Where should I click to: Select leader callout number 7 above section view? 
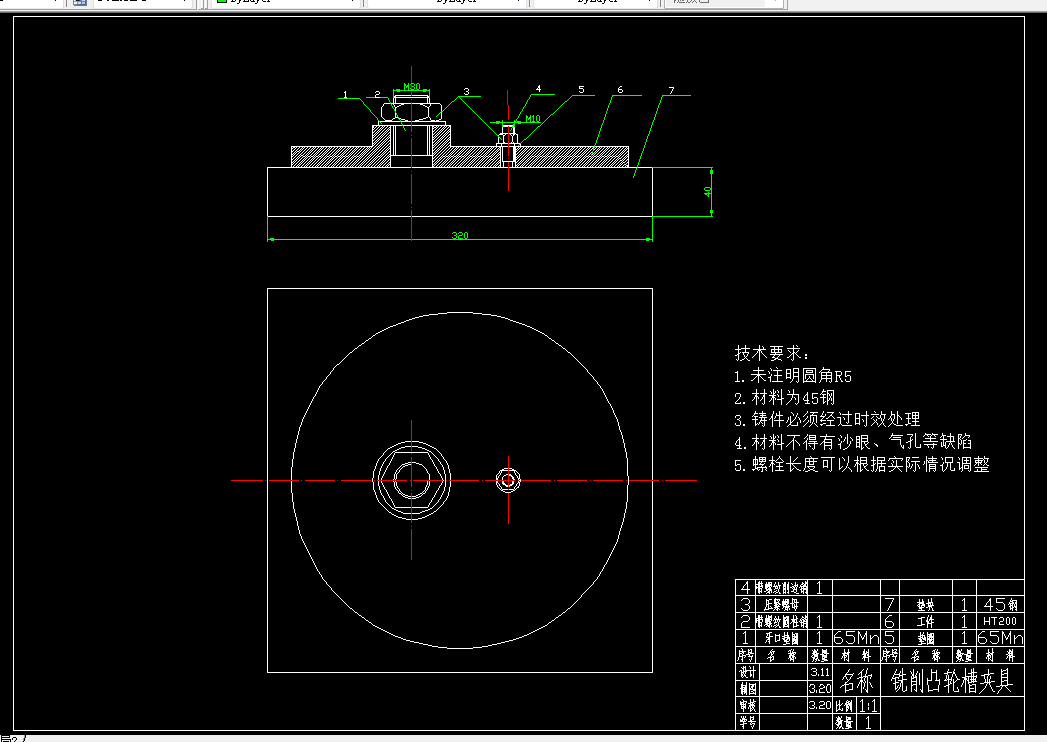pos(671,90)
